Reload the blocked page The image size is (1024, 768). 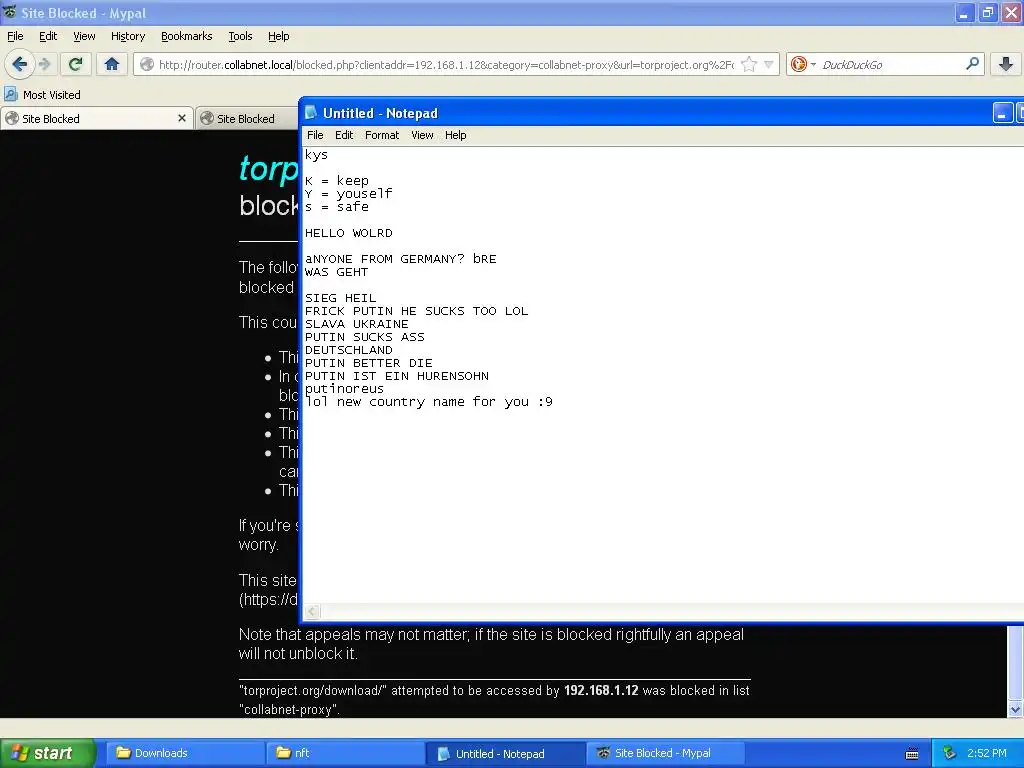(76, 64)
